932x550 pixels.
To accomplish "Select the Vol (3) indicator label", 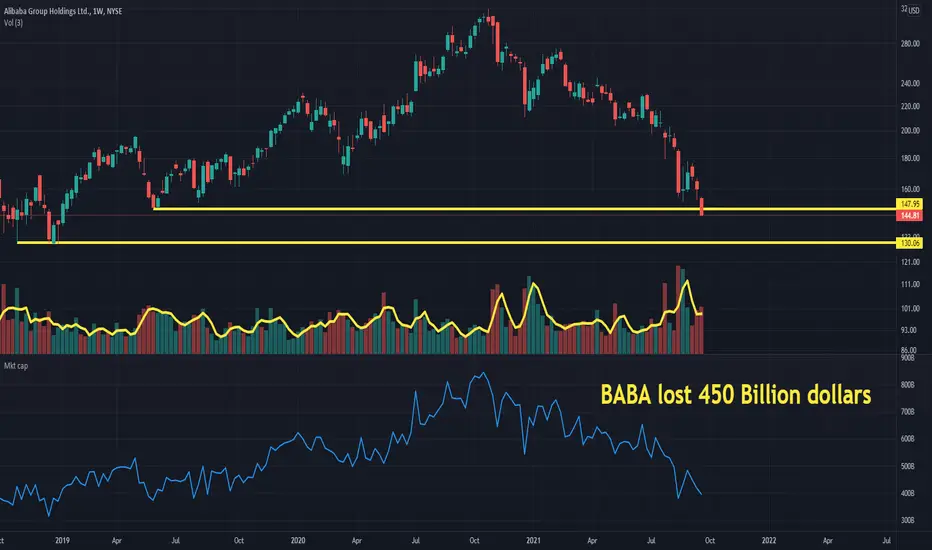I will (14, 23).
